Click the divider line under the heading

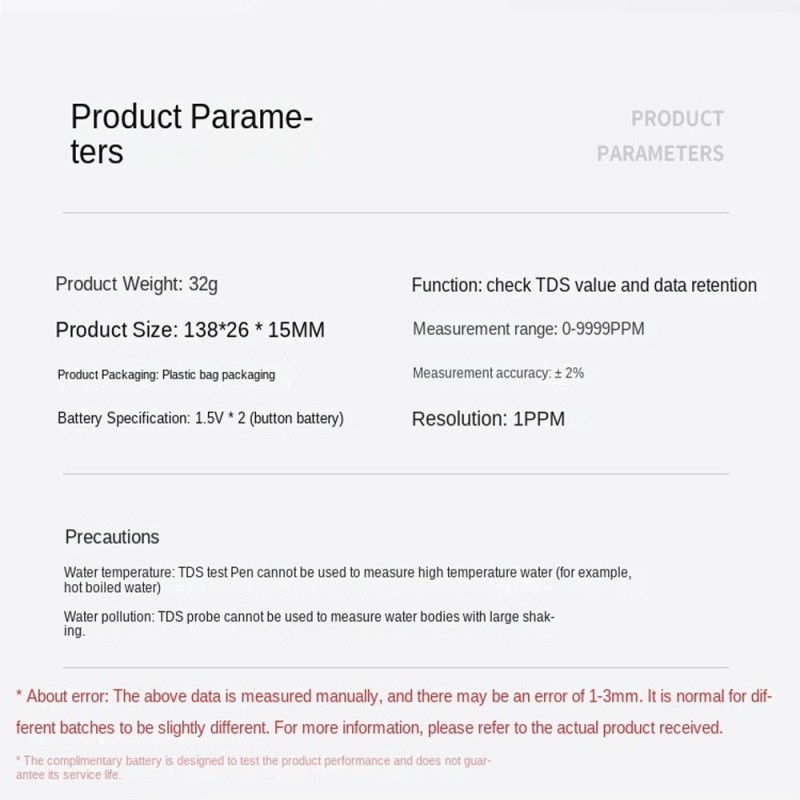pyautogui.click(x=396, y=213)
